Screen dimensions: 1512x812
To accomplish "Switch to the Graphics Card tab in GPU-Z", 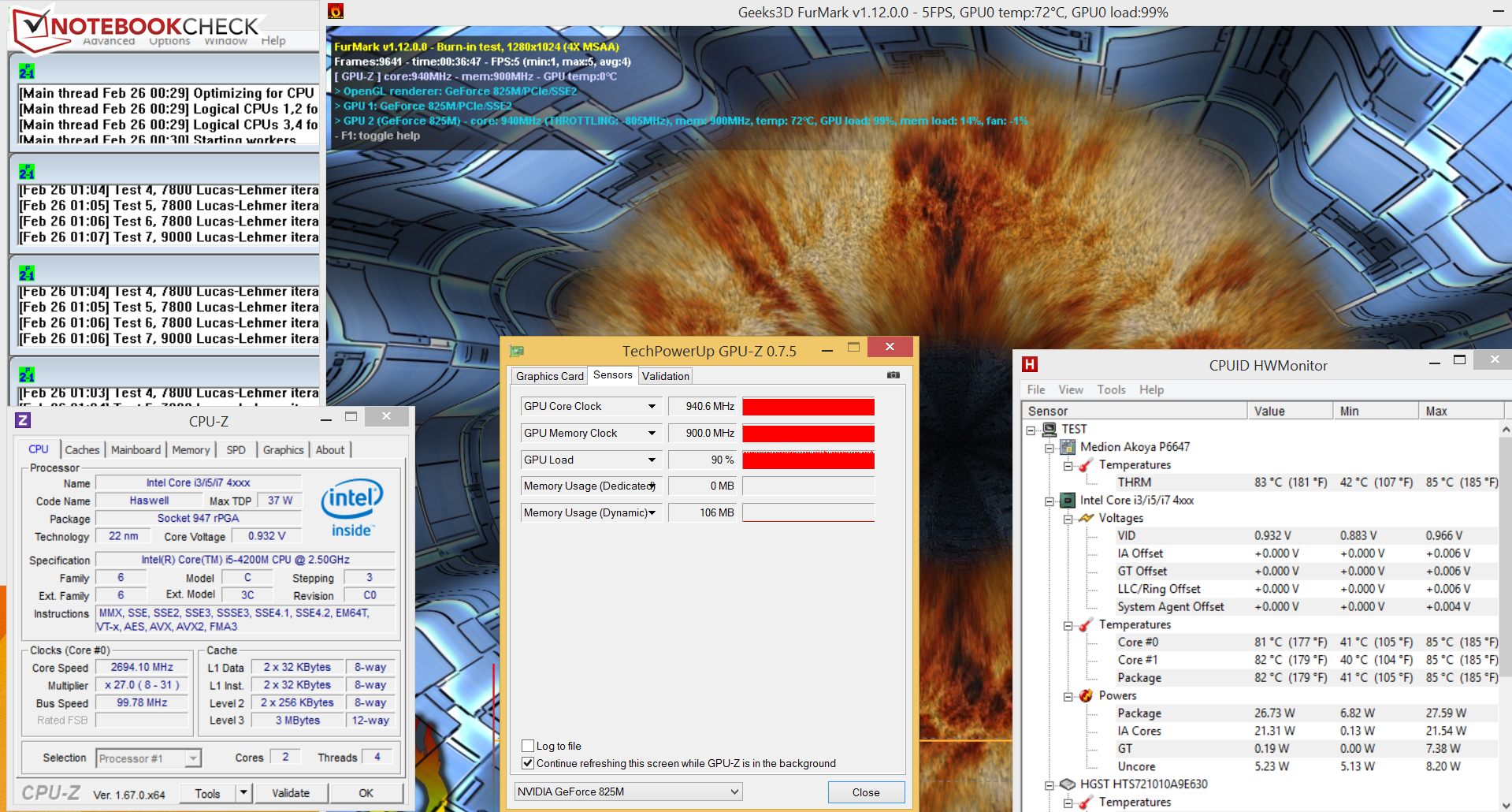I will tap(550, 376).
